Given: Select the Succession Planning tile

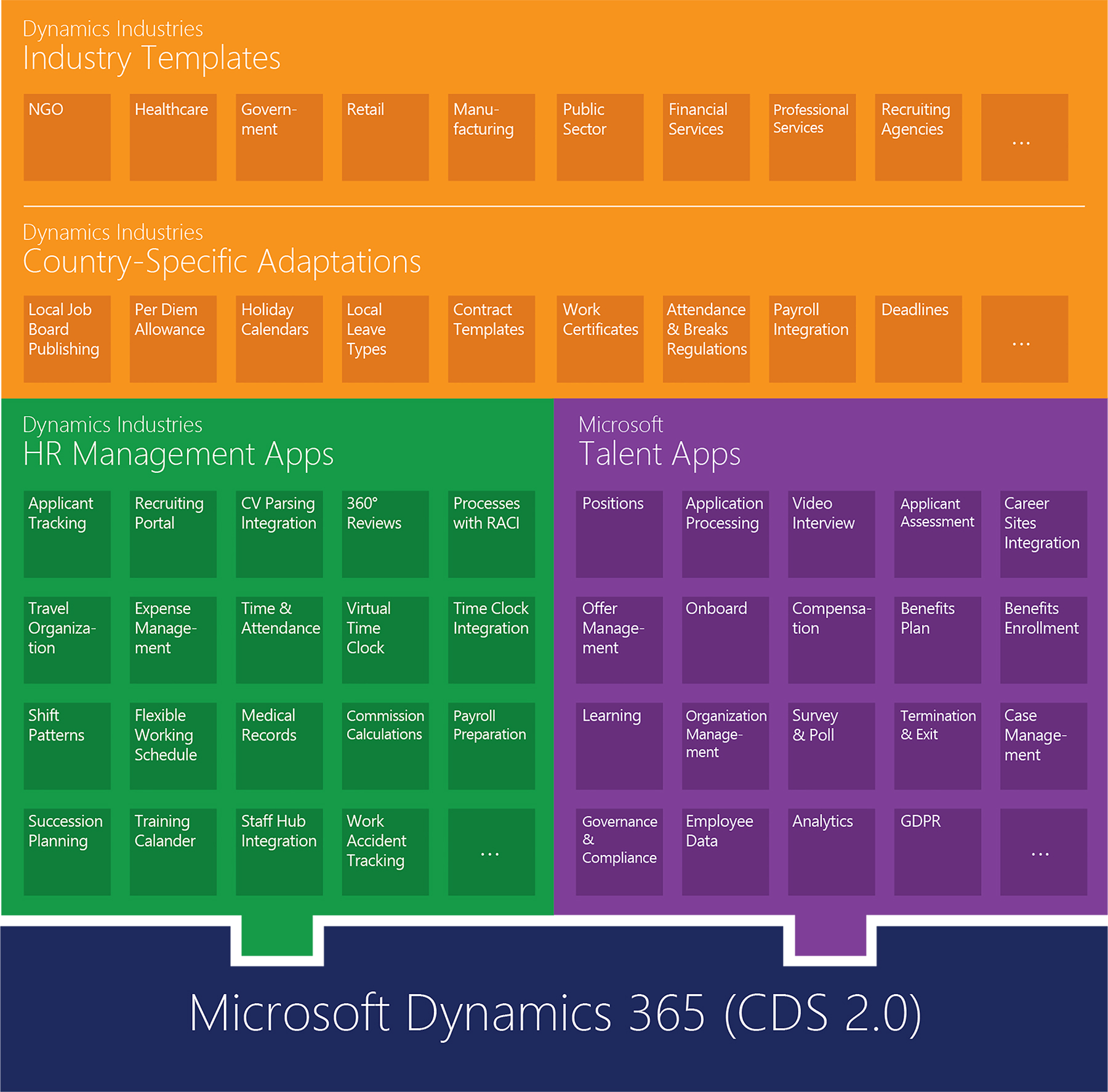Looking at the screenshot, I should (x=67, y=853).
